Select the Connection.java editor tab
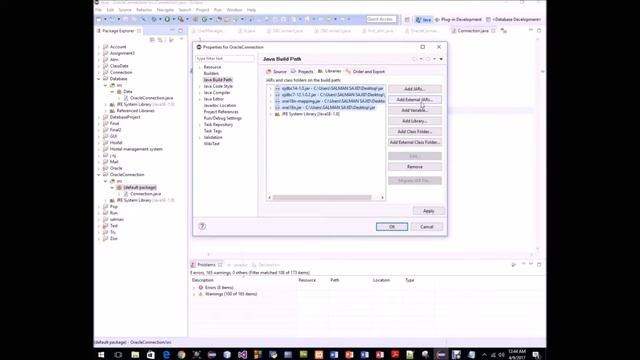 click(473, 31)
